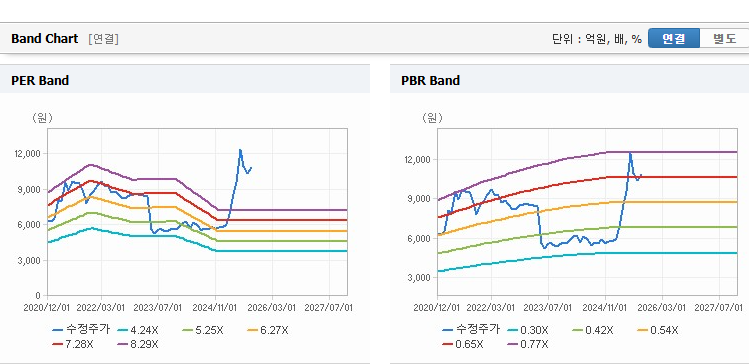Click 2020/12/01 date label in PBR chart

438,308
